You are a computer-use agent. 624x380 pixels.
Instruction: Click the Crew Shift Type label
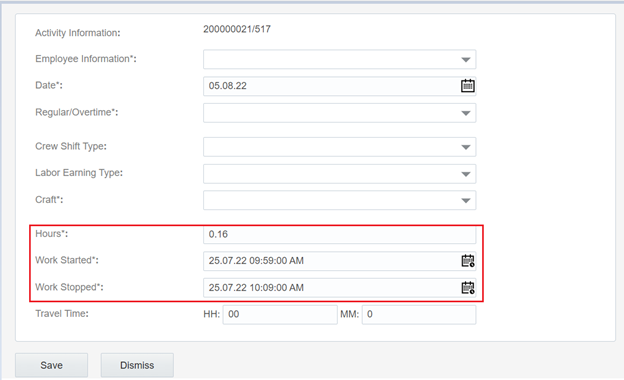click(x=71, y=146)
